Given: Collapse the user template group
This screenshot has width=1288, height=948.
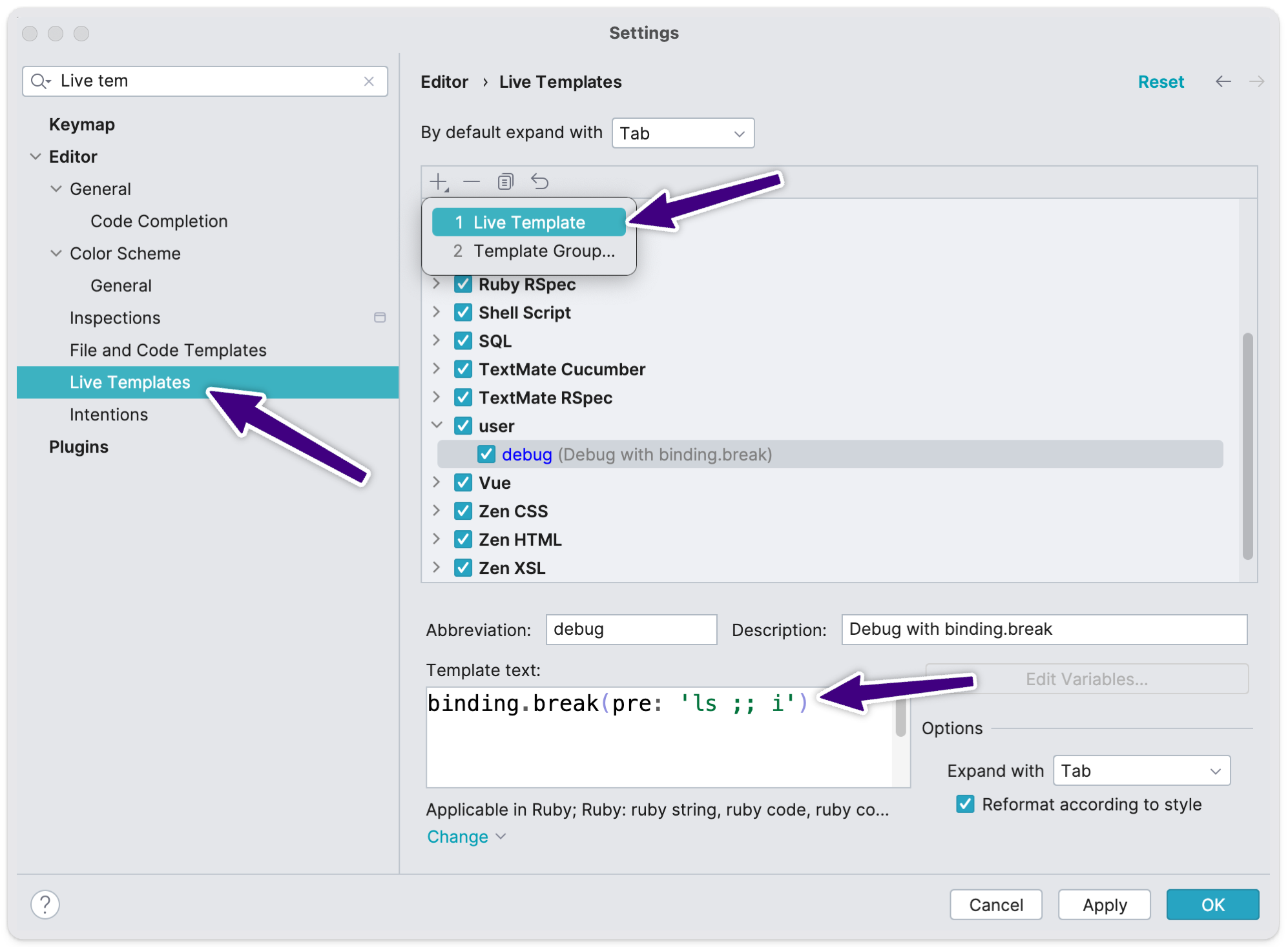Looking at the screenshot, I should coord(437,426).
